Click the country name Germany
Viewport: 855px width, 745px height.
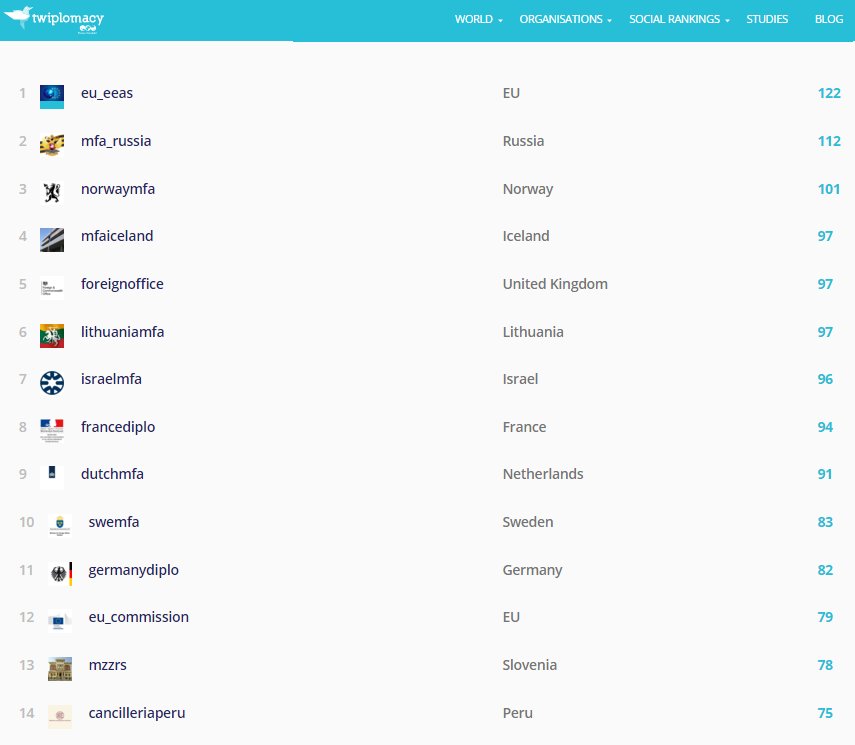[532, 570]
